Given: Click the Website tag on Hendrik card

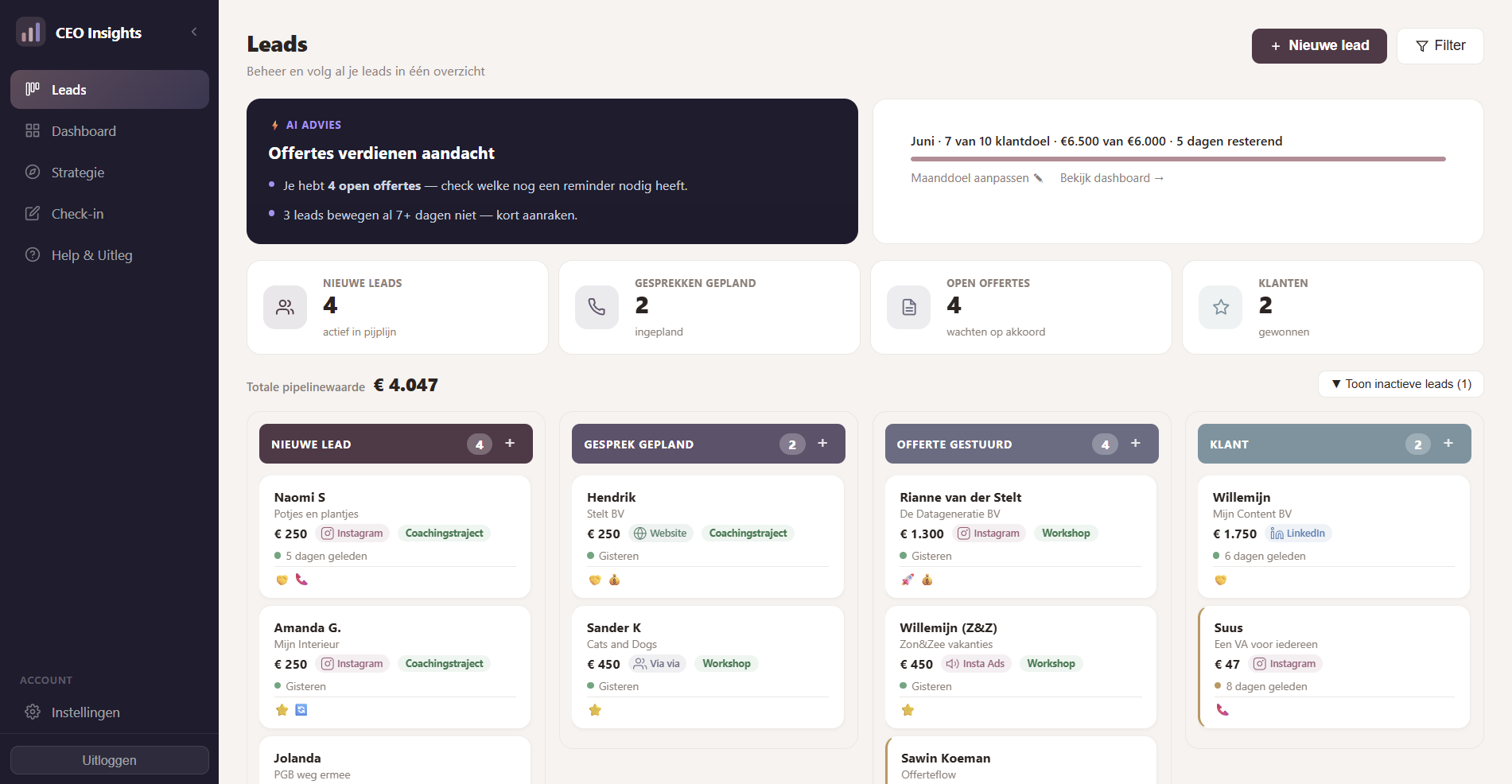Looking at the screenshot, I should (660, 534).
